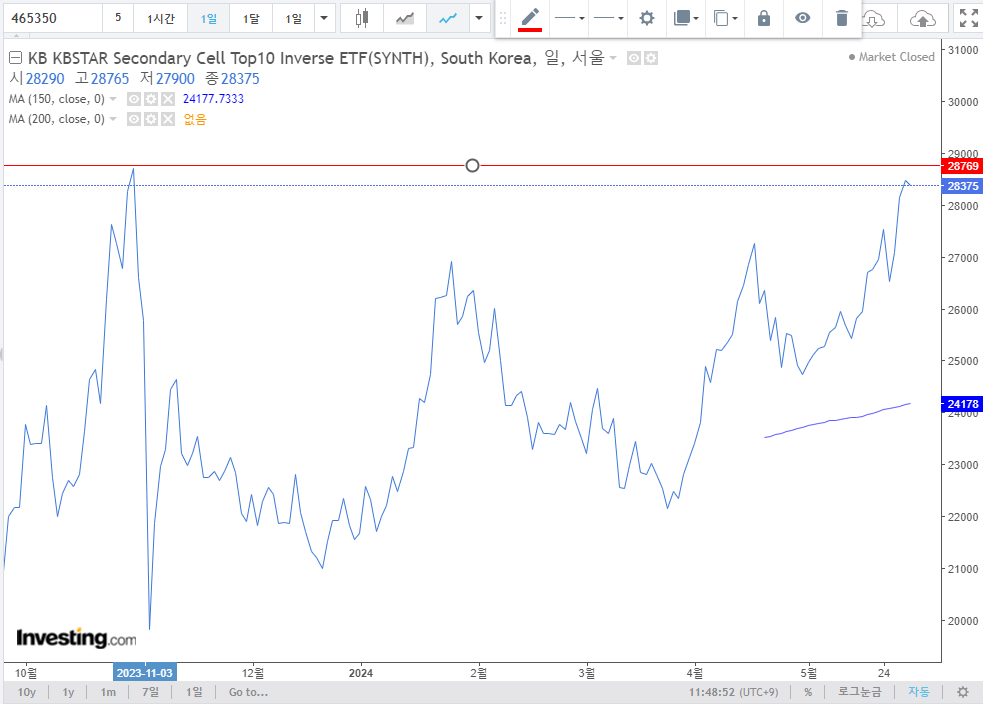Lock the selected drawing
The height and width of the screenshot is (704, 983).
coord(764,18)
